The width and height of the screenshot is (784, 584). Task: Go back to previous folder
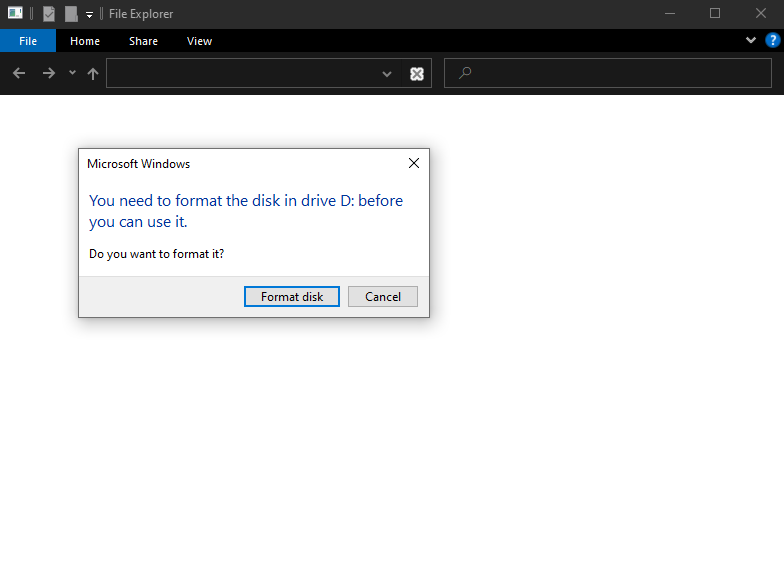19,74
